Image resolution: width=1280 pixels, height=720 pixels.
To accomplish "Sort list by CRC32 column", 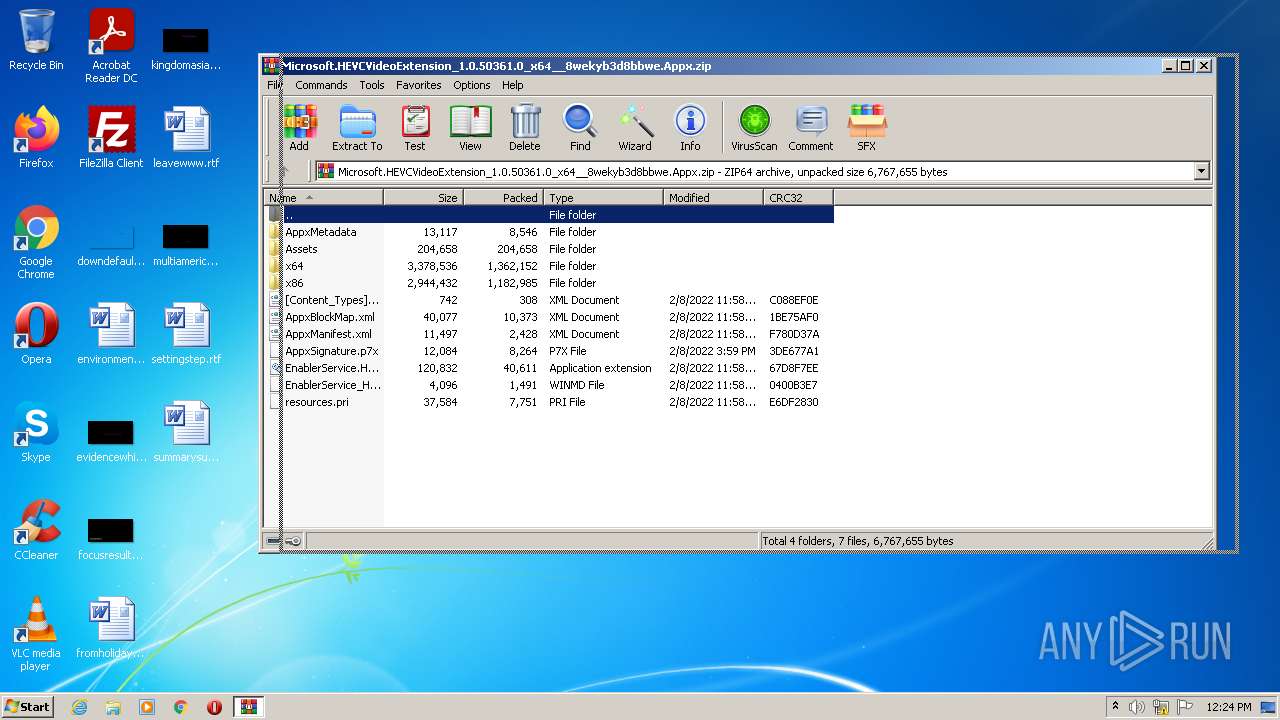I will tap(798, 198).
